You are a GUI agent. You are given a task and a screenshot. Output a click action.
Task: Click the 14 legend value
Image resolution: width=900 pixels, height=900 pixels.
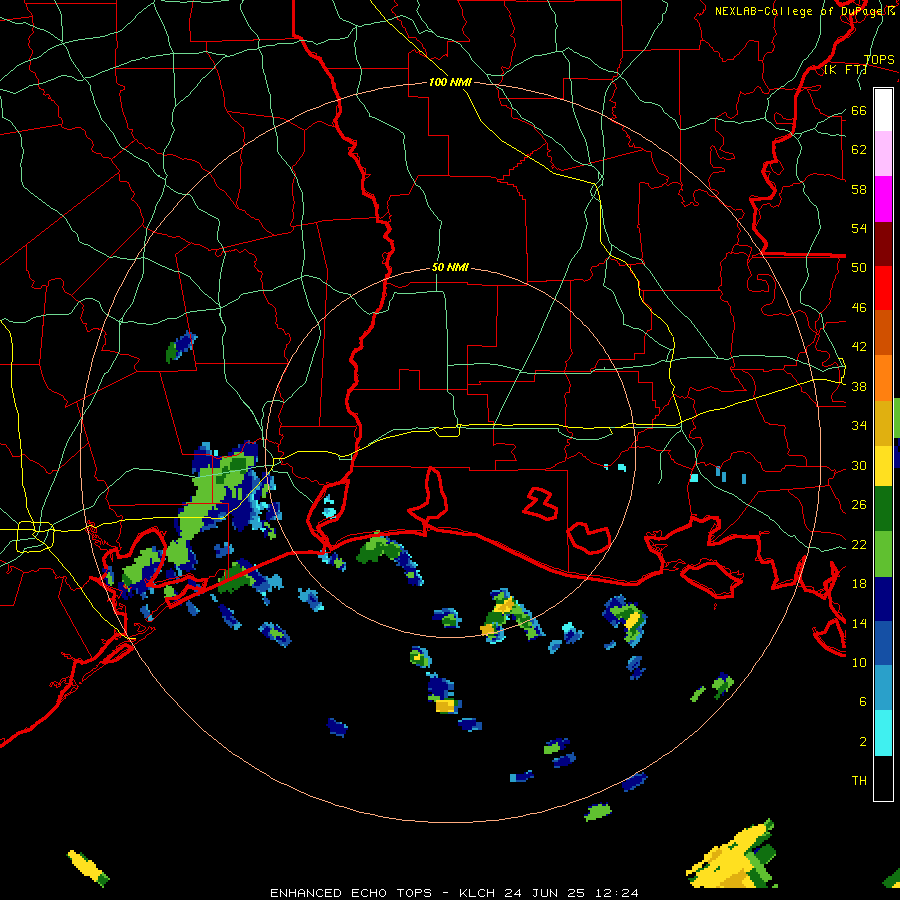pos(859,623)
